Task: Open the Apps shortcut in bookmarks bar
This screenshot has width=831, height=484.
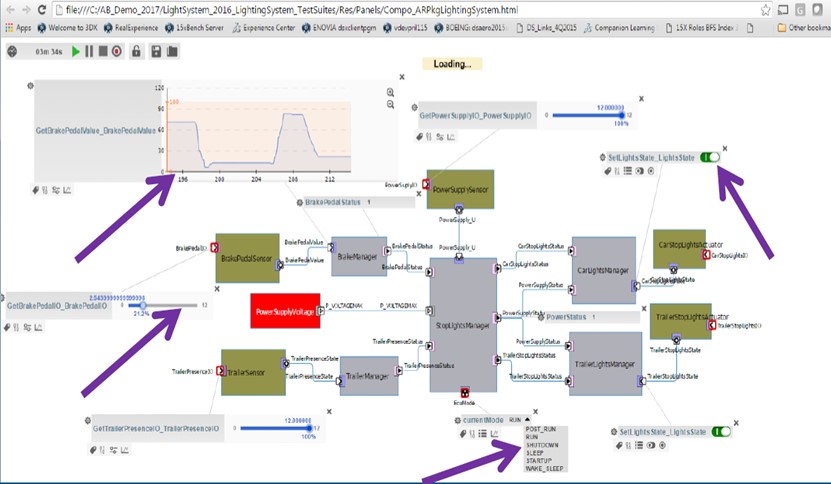Action: coord(18,28)
